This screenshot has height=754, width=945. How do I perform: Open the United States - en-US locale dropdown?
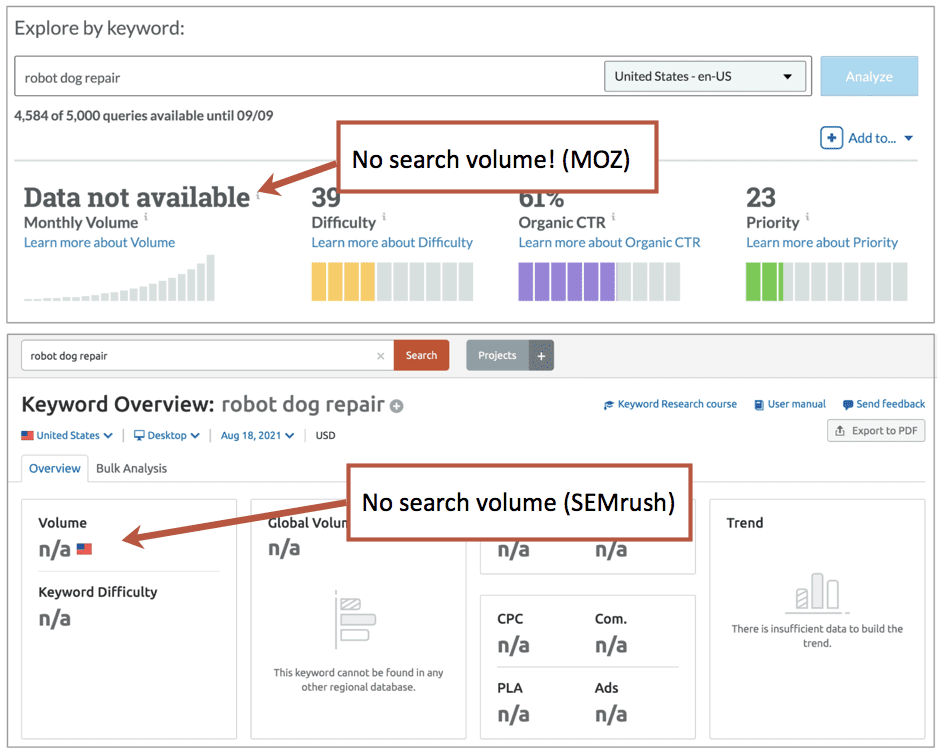pos(706,75)
